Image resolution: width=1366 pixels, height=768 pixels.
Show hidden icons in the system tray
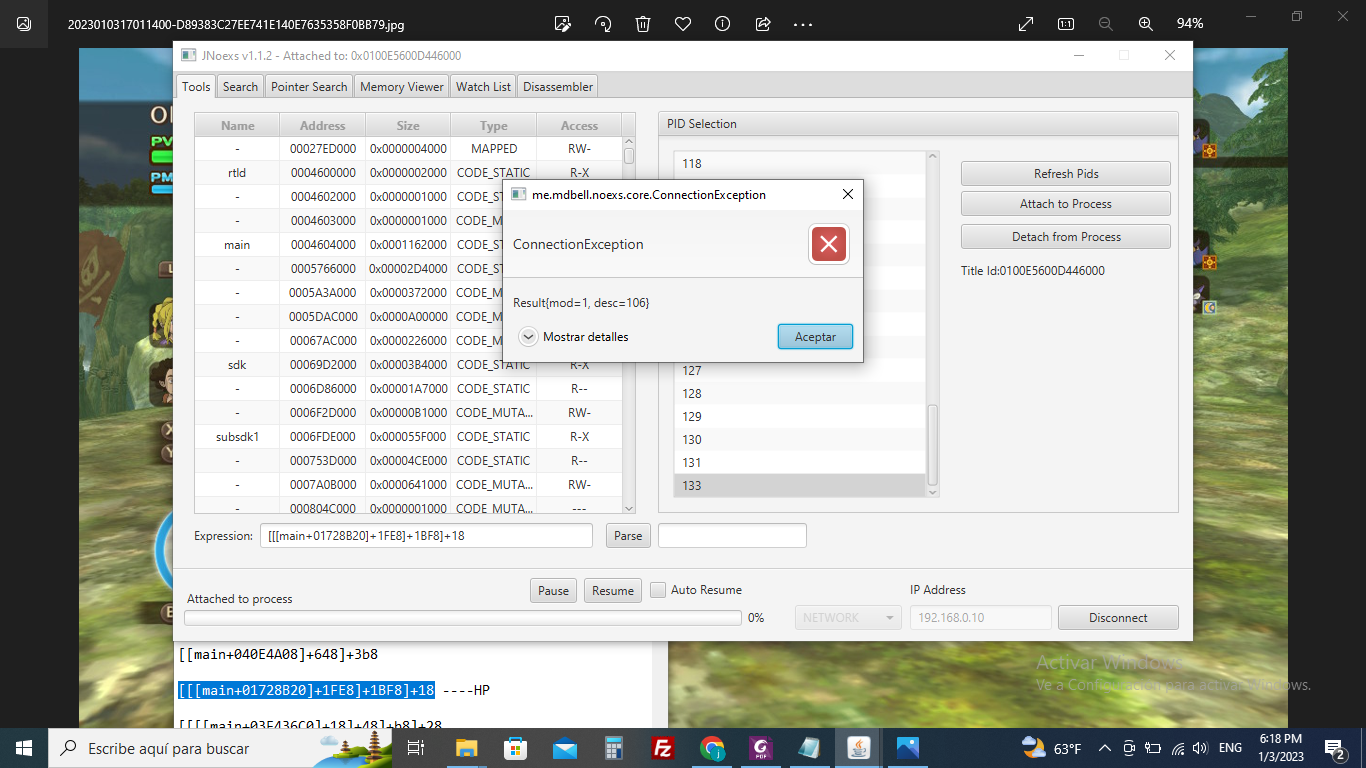[x=1105, y=748]
